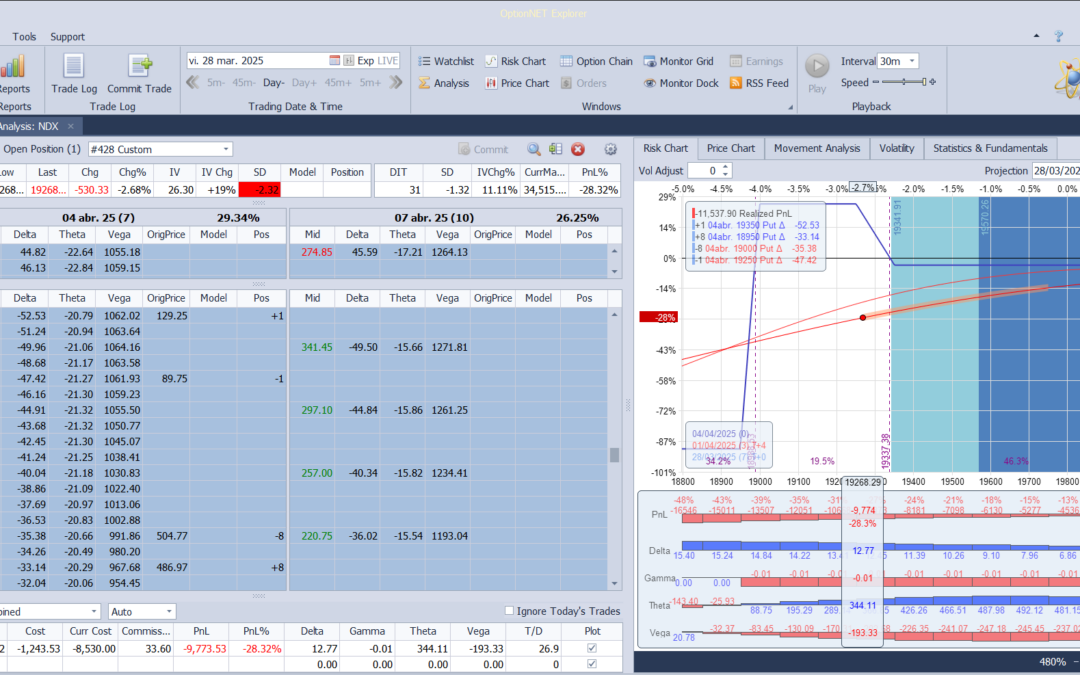Click the Projection date field
The width and height of the screenshot is (1080, 675).
point(1055,170)
